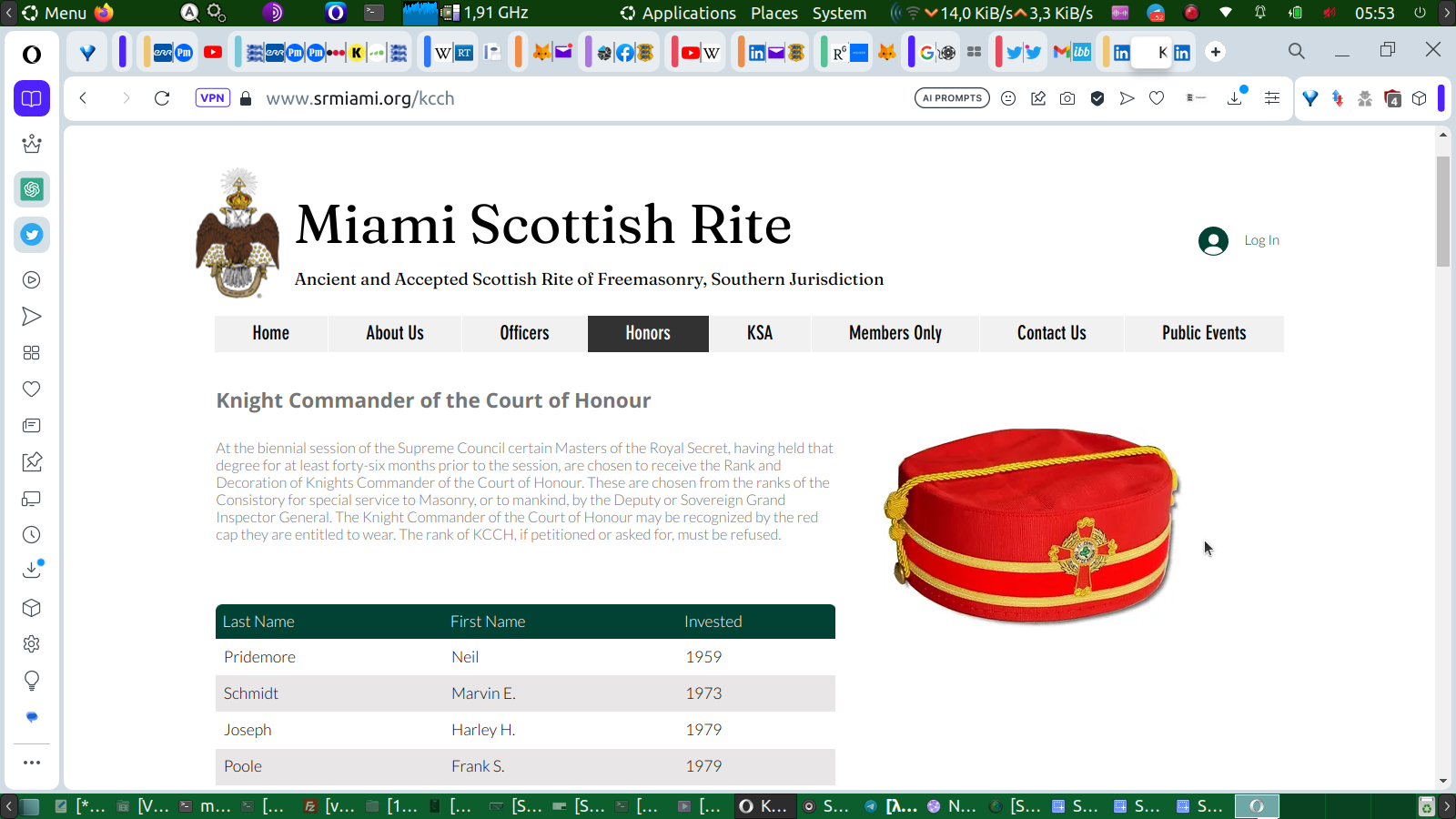Open the extensions cube in the toolbar
Image resolution: width=1456 pixels, height=819 pixels.
click(1420, 98)
